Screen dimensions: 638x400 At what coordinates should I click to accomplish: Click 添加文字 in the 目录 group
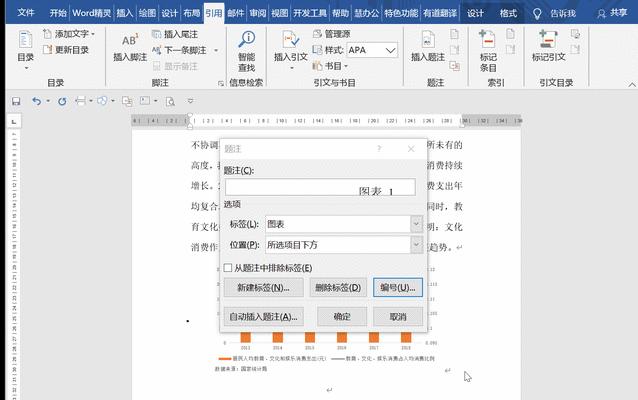pos(69,34)
